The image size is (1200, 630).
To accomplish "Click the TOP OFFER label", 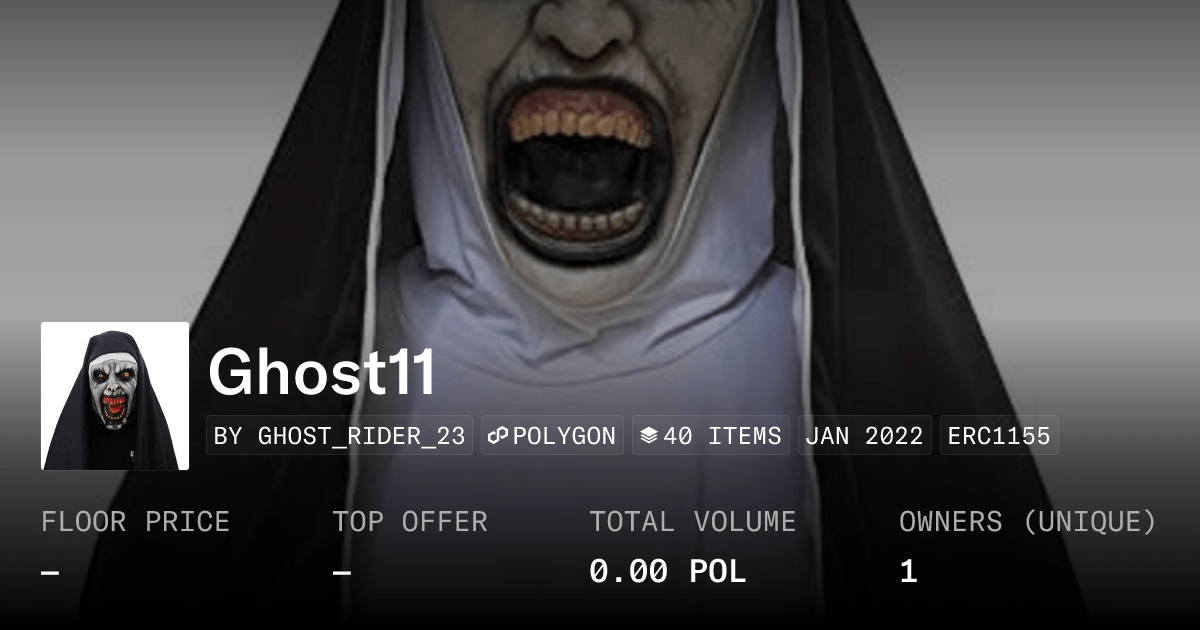I will coord(410,522).
